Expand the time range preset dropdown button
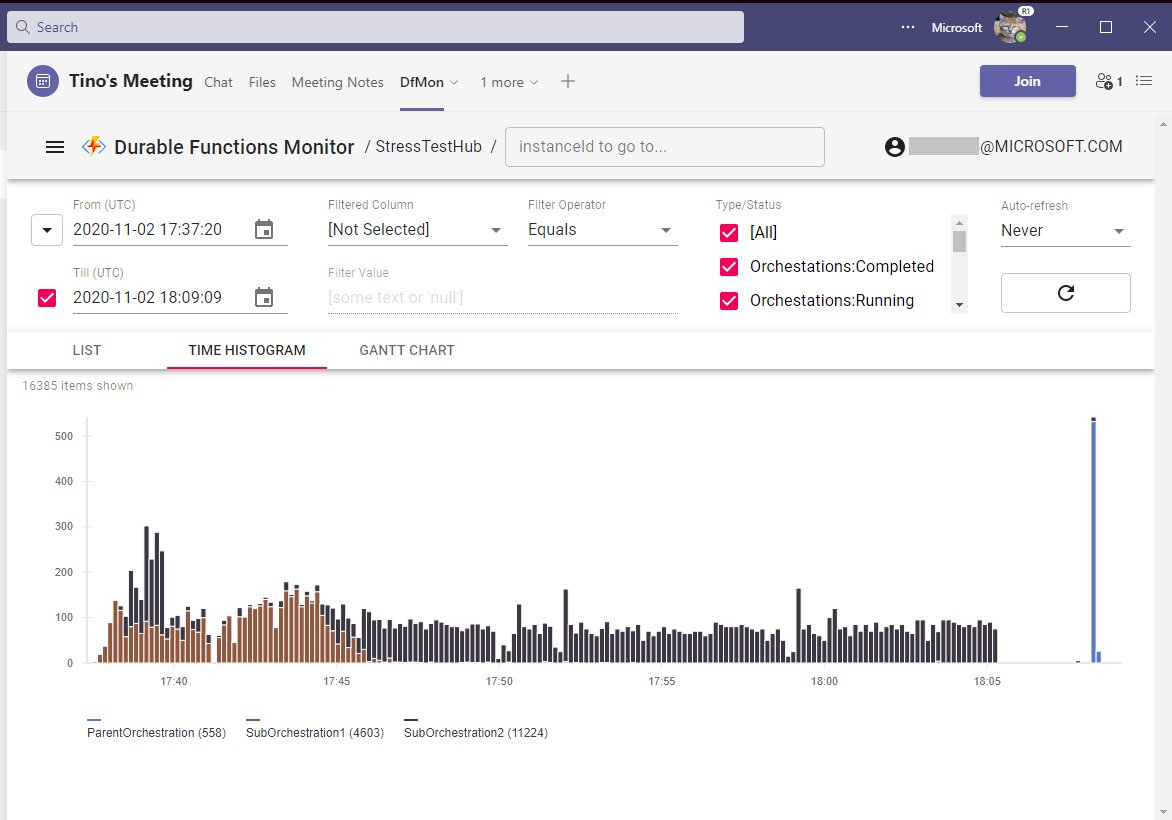1172x820 pixels. click(47, 230)
